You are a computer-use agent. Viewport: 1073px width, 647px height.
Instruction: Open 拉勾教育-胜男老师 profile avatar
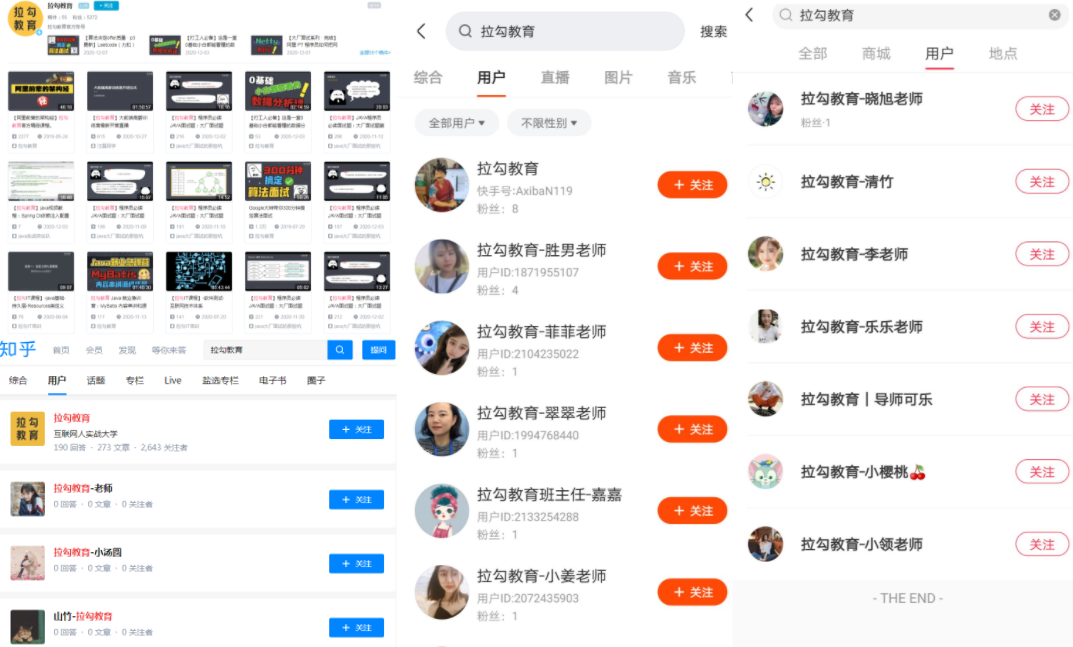442,266
